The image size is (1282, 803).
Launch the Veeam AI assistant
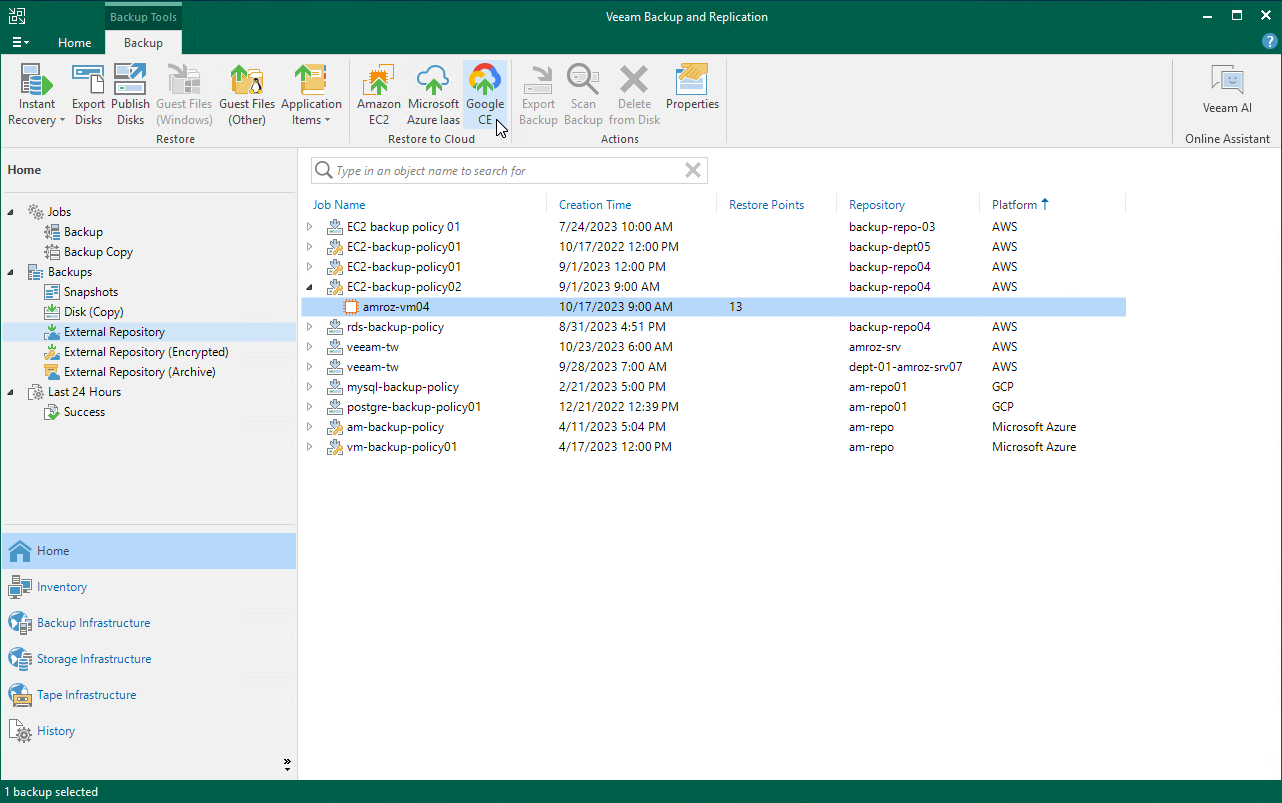1227,90
